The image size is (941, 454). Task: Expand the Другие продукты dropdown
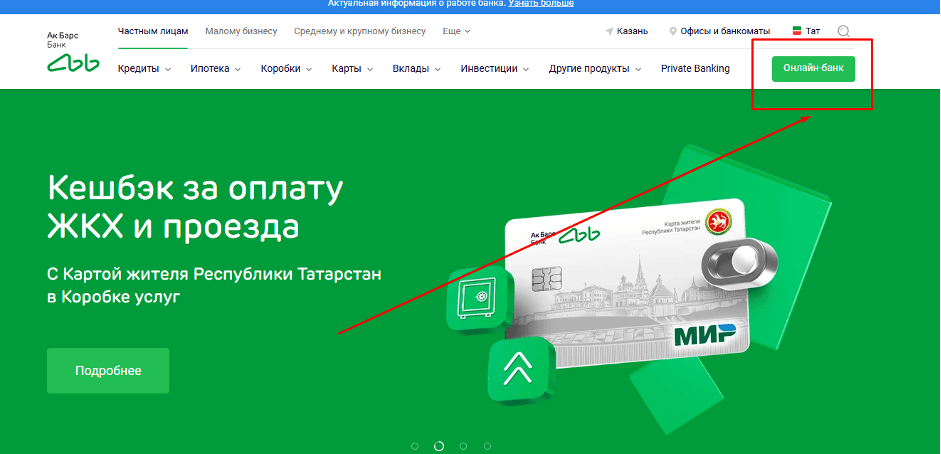click(595, 68)
